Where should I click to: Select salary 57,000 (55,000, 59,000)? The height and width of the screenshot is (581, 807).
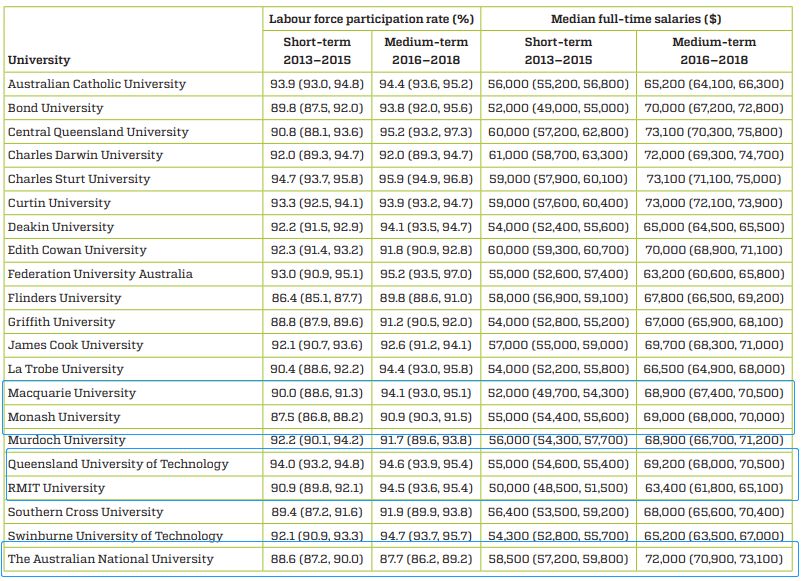coord(558,345)
